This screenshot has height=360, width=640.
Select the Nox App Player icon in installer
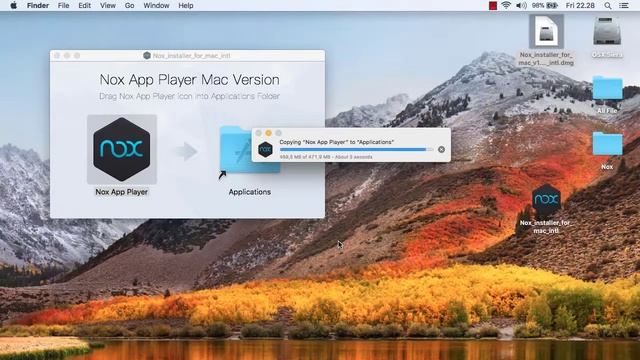[x=122, y=149]
